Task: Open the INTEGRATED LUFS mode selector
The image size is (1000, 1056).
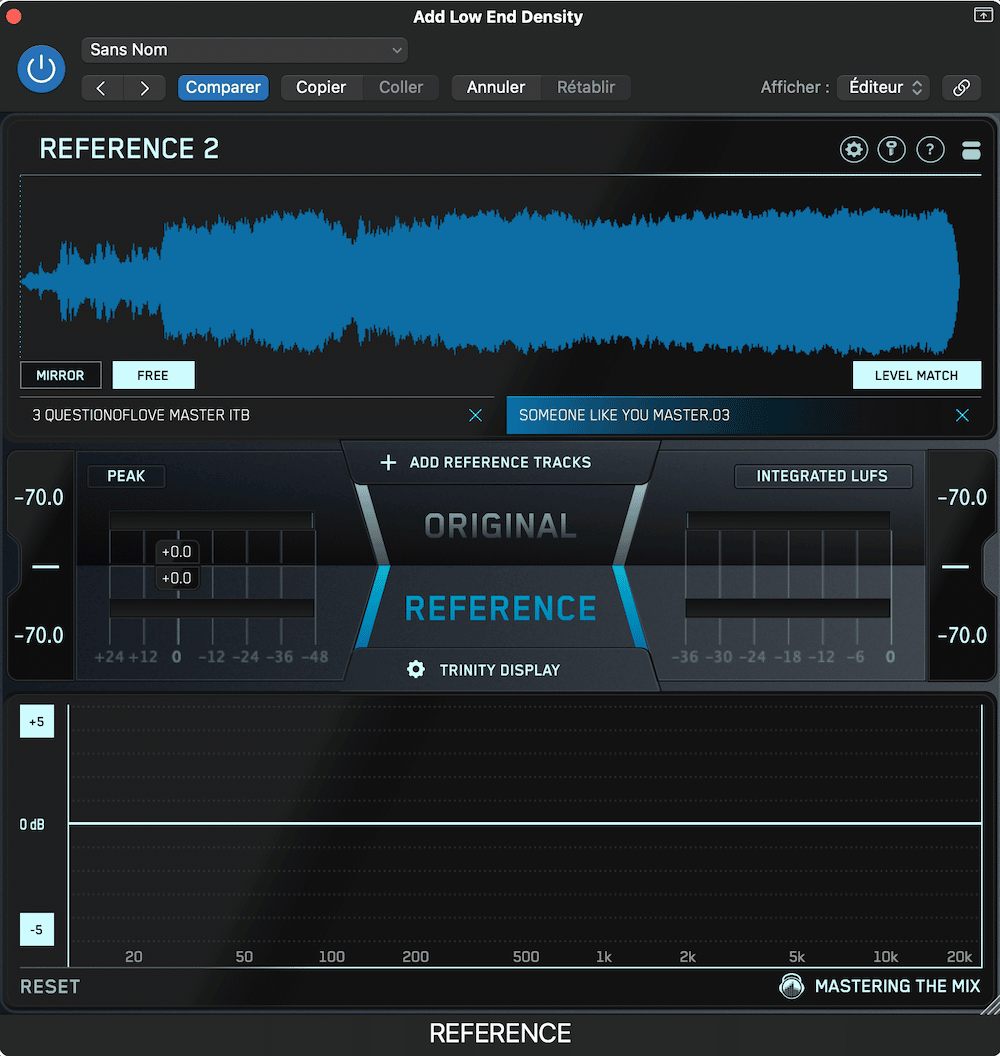Action: pyautogui.click(x=823, y=476)
